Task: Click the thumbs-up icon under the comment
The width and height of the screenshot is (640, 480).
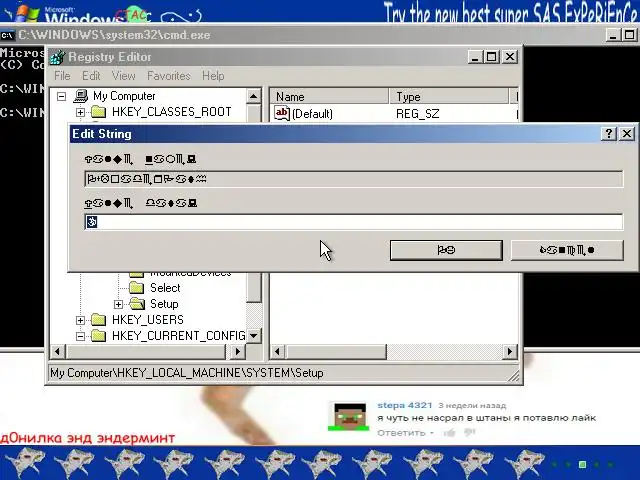Action: tap(450, 433)
